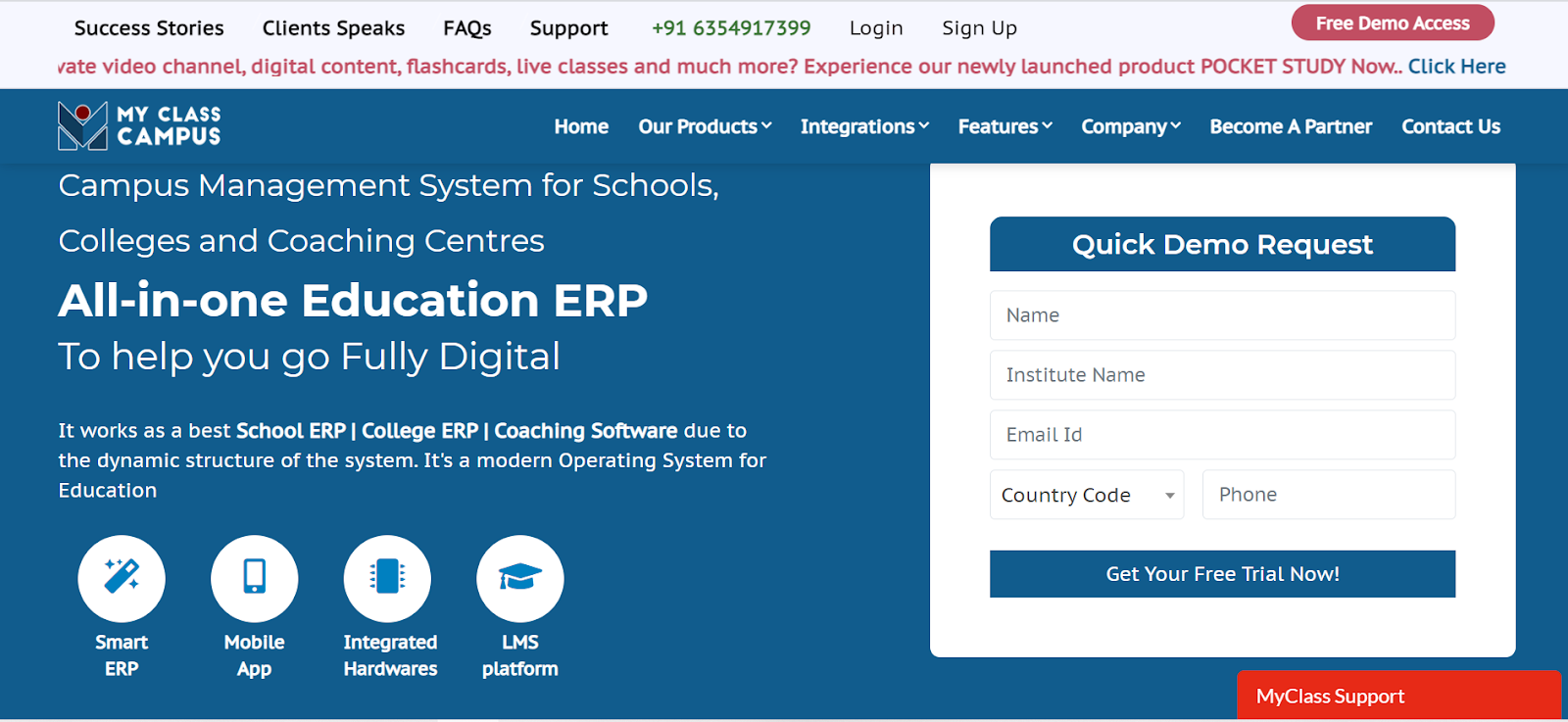Open the Contact Us page
This screenshot has width=1568, height=722.
point(1450,126)
